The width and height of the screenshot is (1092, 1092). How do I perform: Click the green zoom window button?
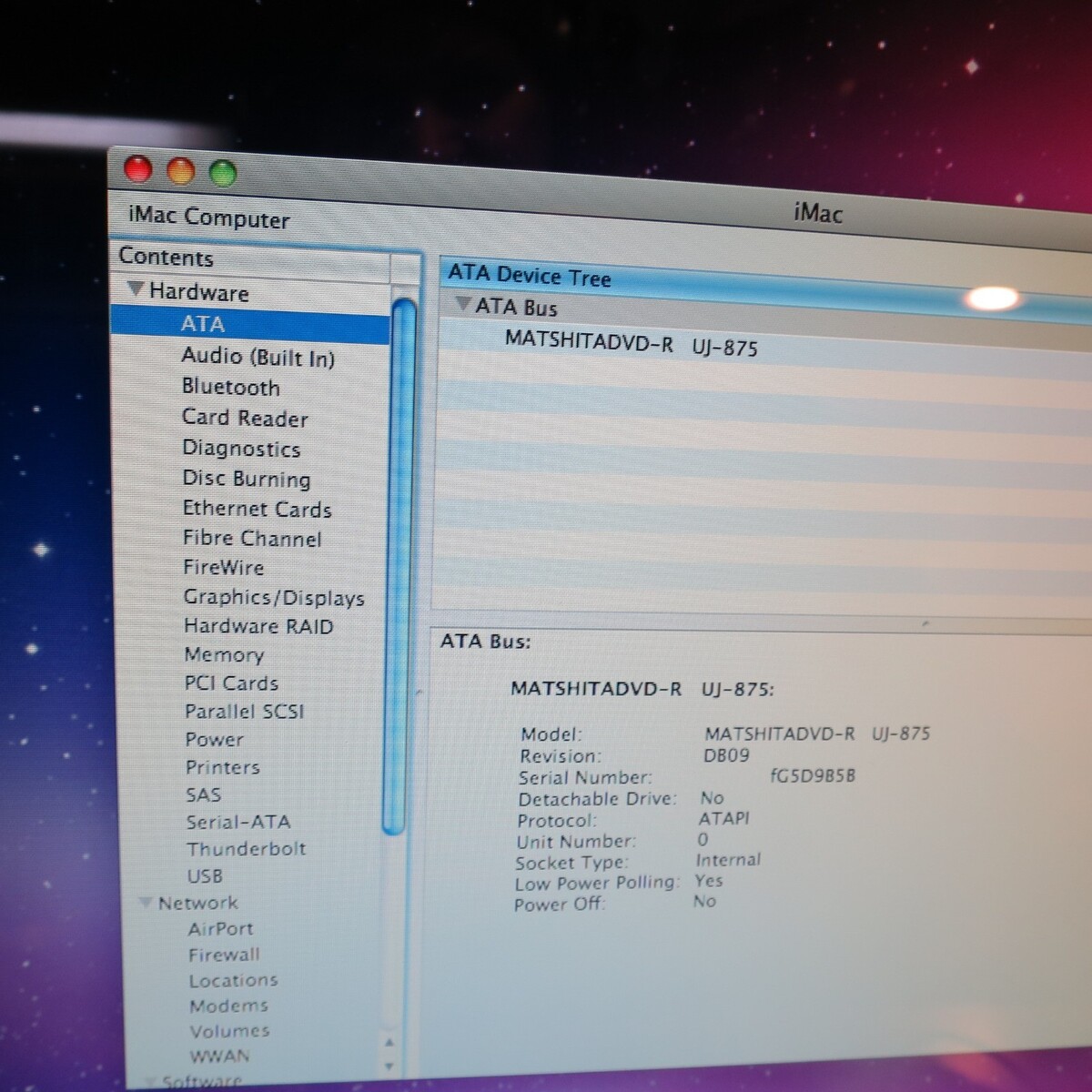(223, 172)
